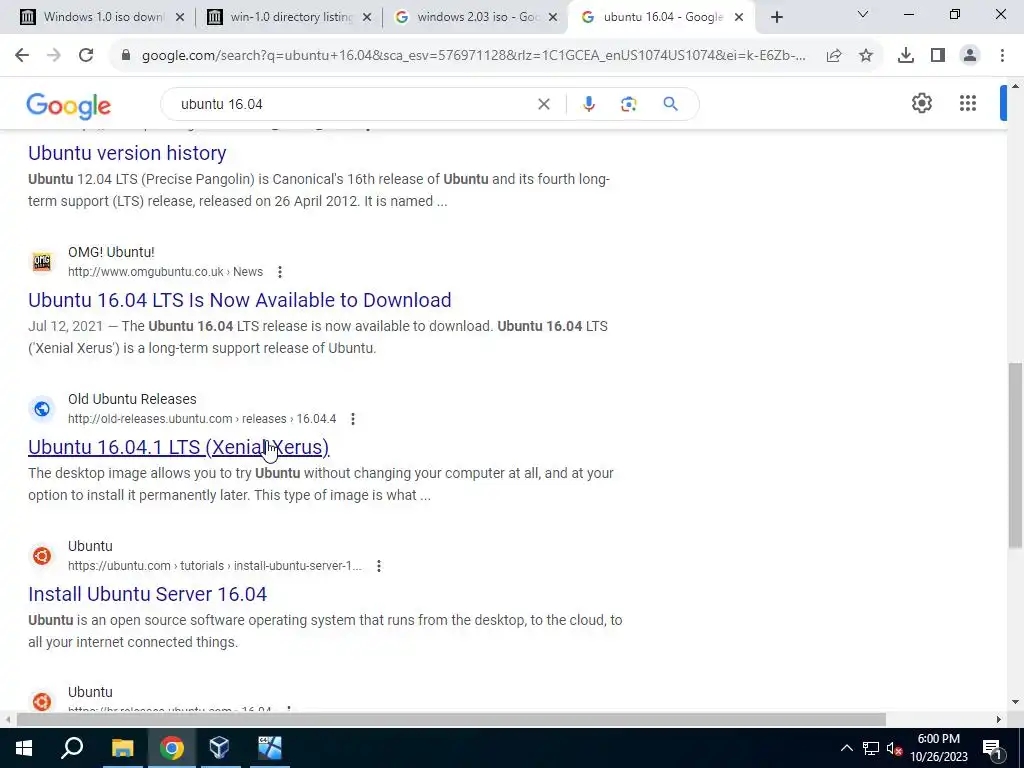Click OMG! Ubuntu! site favicon
The image size is (1024, 768).
(42, 262)
